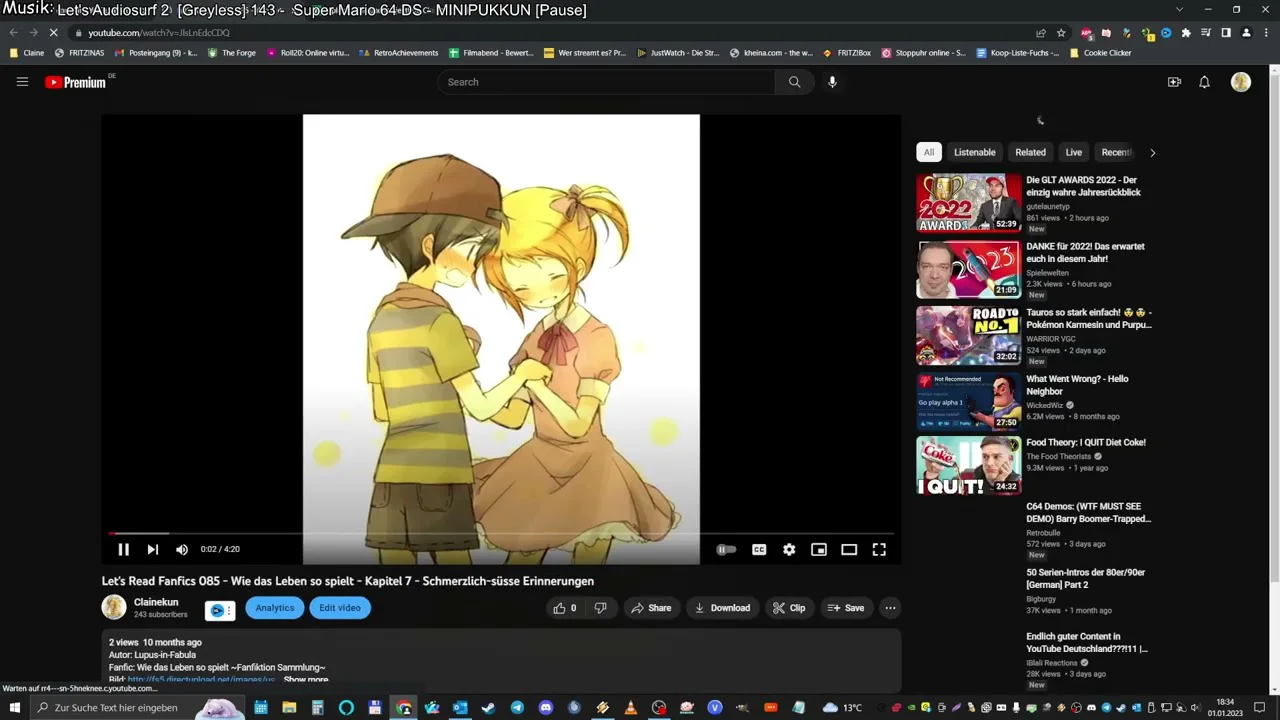Screen dimensions: 1280x720
Task: Open the YouTube hamburger guide menu
Action: pos(22,82)
